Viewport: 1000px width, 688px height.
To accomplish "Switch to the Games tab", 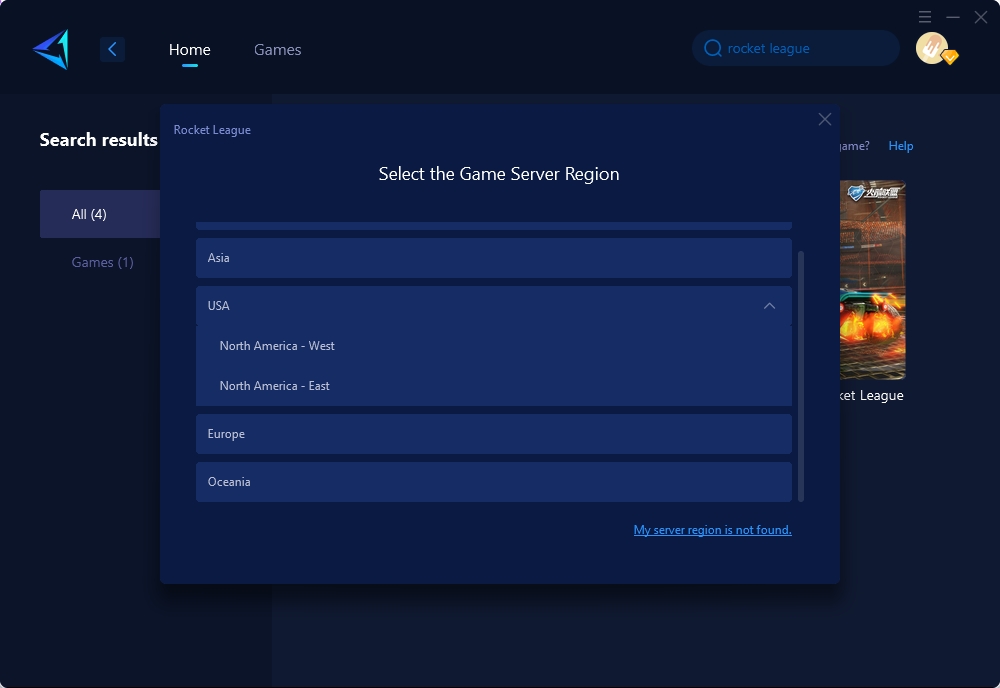I will (277, 49).
